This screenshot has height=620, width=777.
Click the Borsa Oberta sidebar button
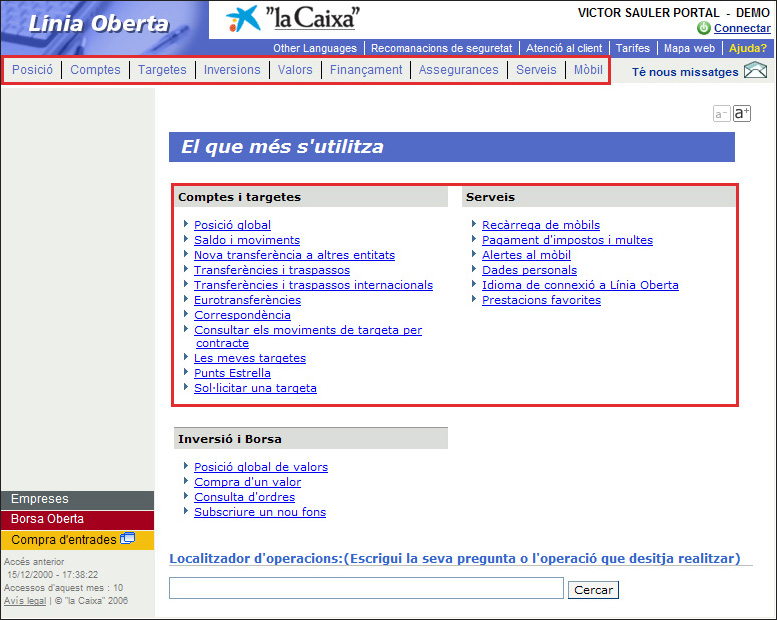click(77, 519)
